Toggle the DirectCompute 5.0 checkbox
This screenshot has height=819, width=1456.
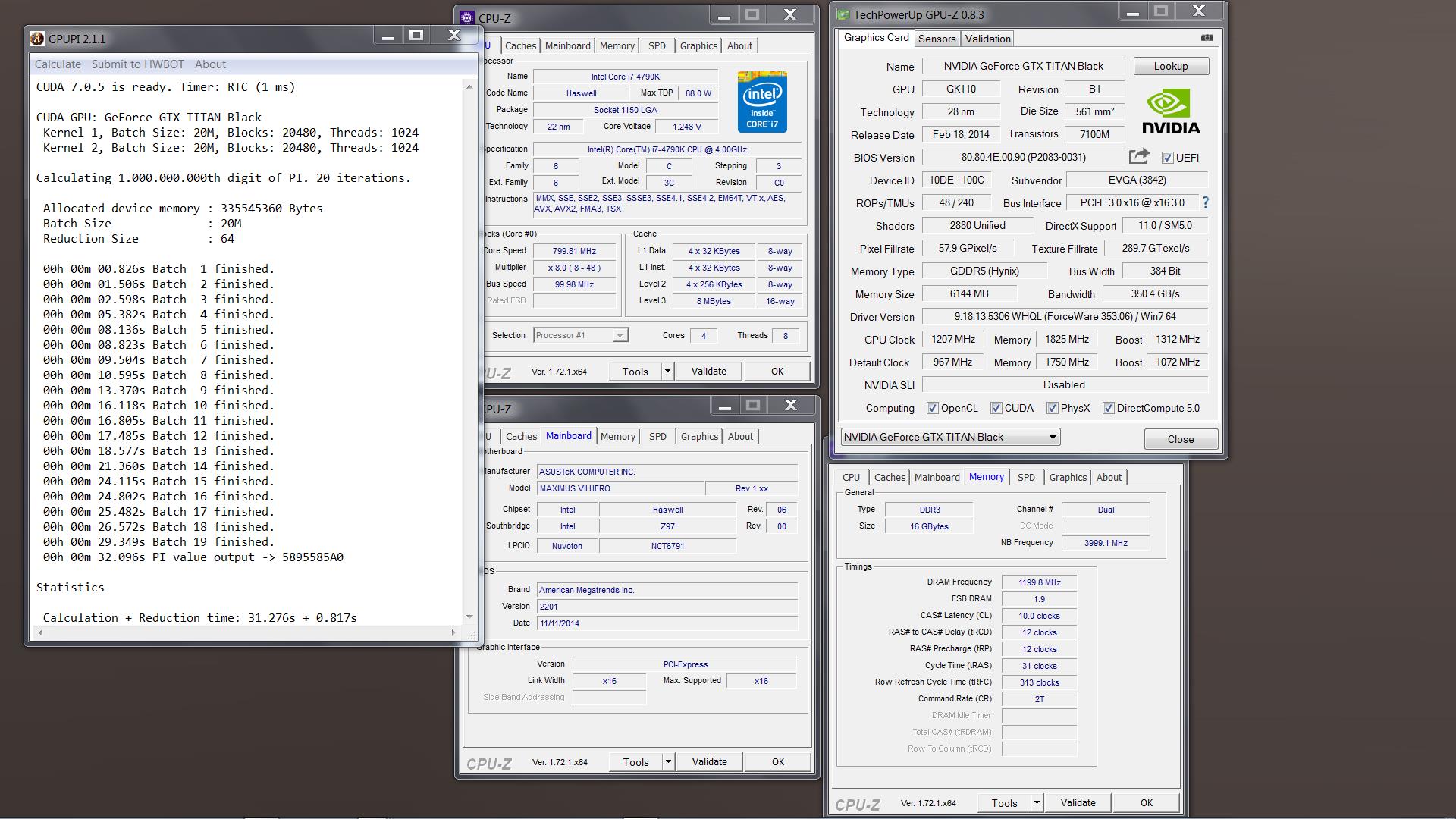(x=1109, y=408)
